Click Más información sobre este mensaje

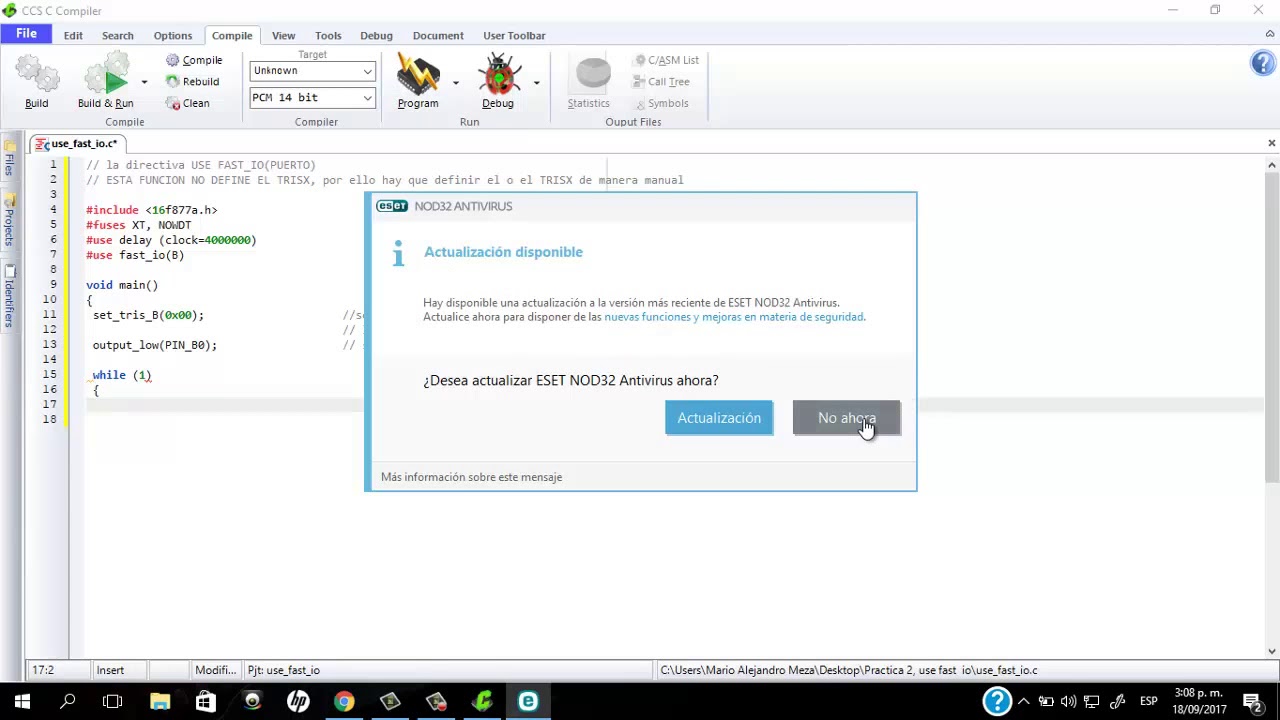coord(471,477)
